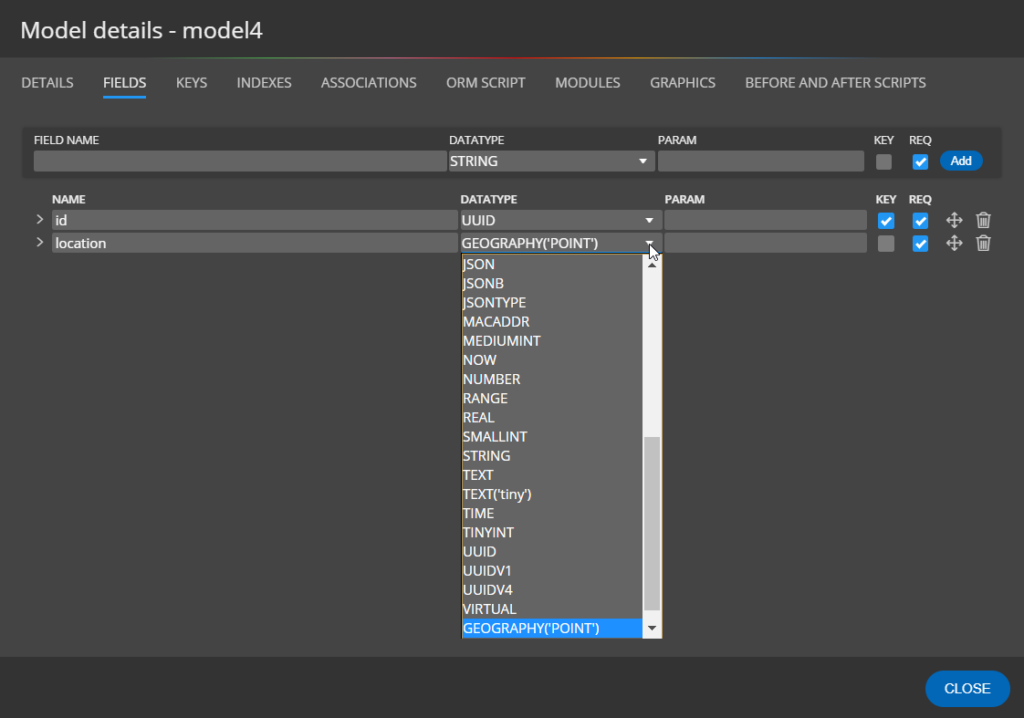Screen dimensions: 1024x718
Task: Click the CLOSE button
Action: point(967,688)
